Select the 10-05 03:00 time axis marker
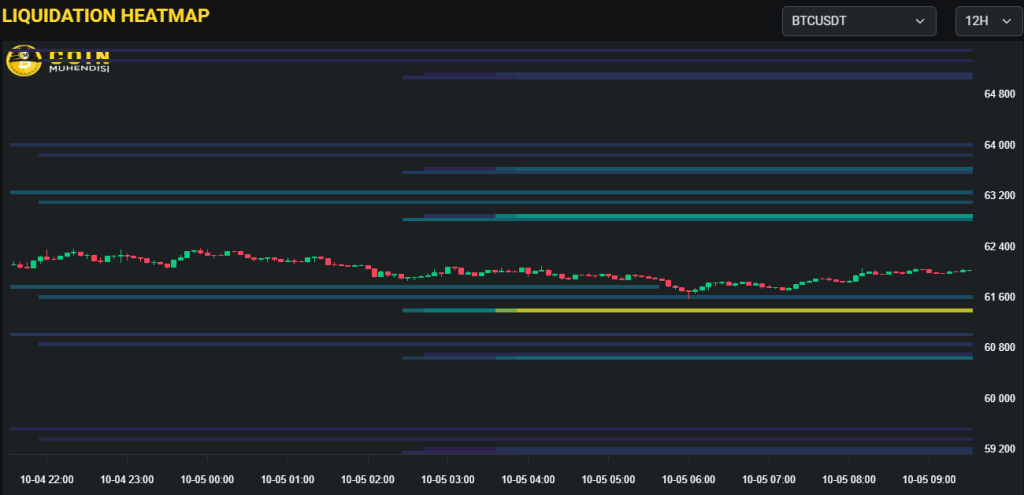This screenshot has height=495, width=1024. [x=448, y=480]
